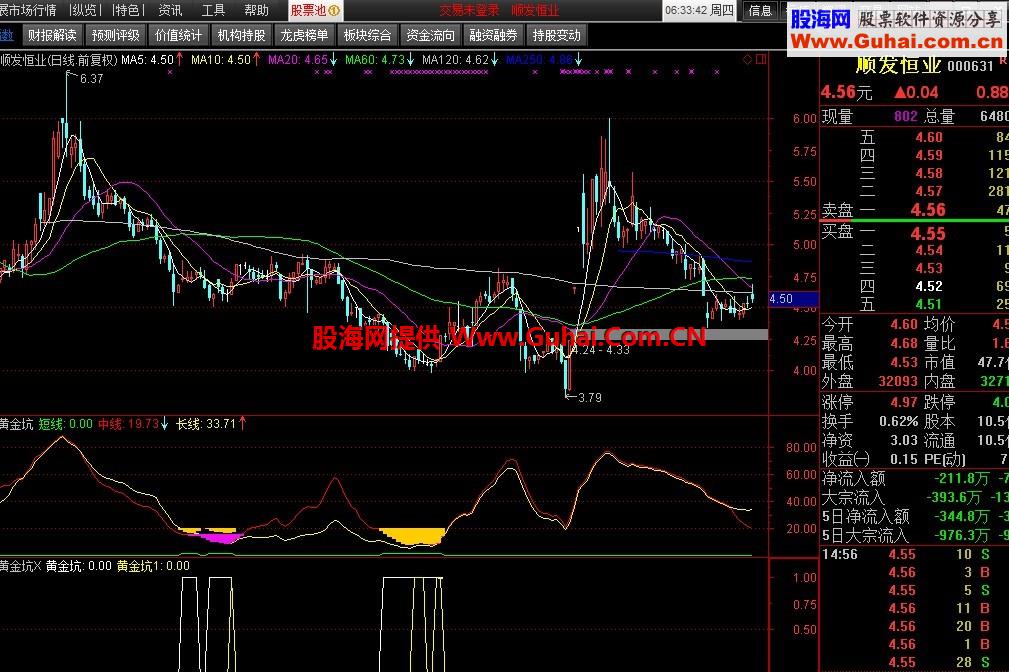Click 顺发恒业 in the top title bar
1009x672 pixels.
(535, 10)
